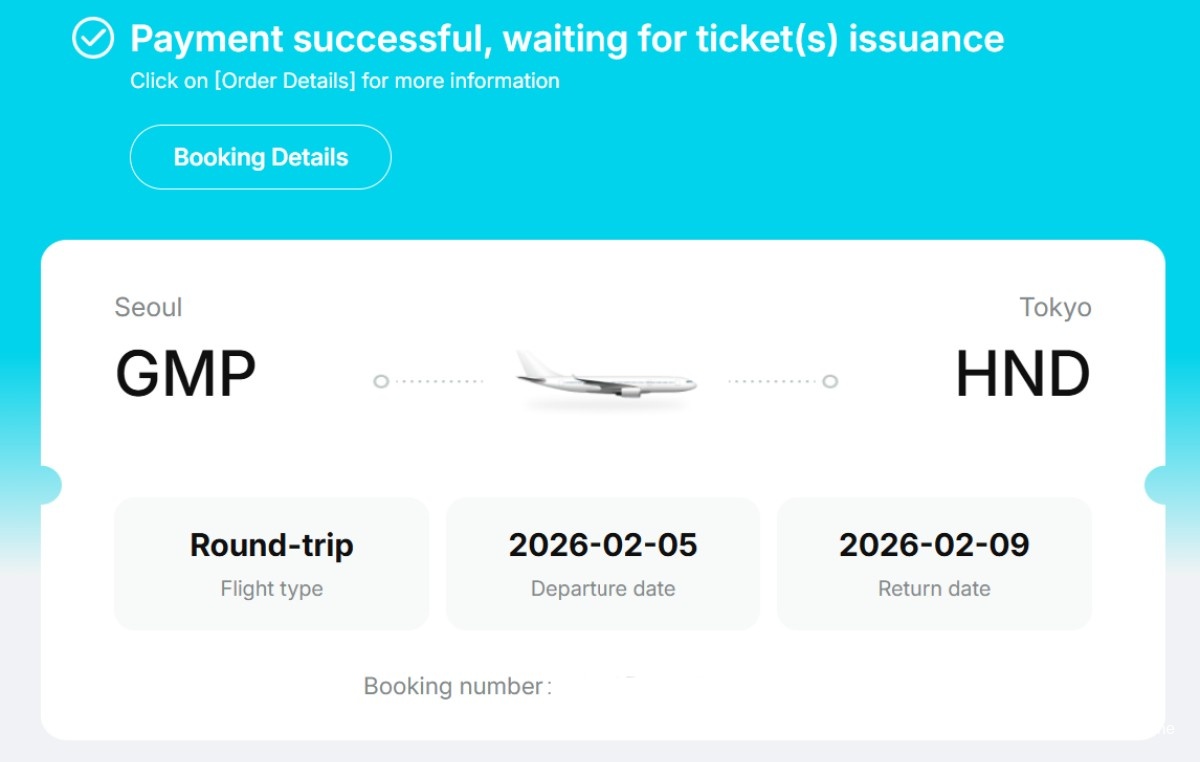Click the Return date caption
Screen dimensions: 1200x762
click(934, 589)
